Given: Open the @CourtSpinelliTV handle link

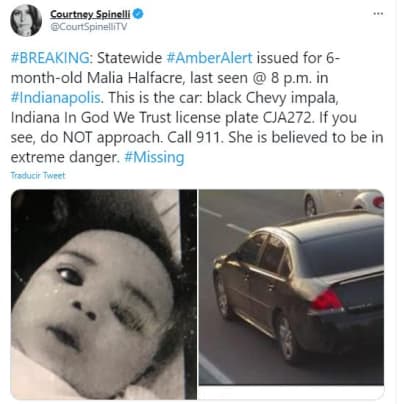Looking at the screenshot, I should 89,27.
